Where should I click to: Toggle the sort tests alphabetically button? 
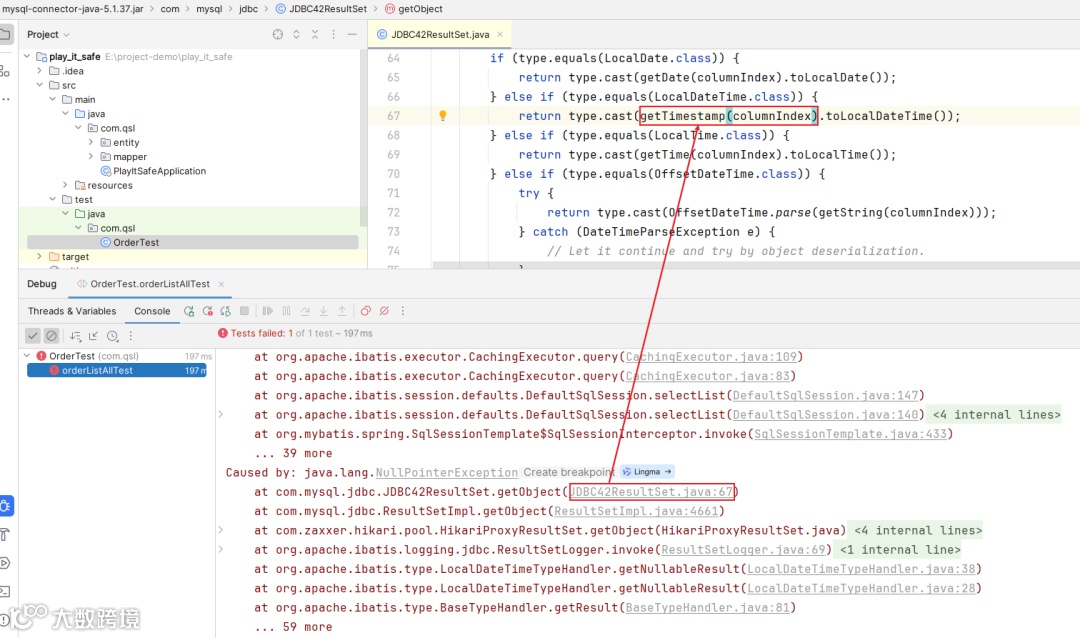75,336
